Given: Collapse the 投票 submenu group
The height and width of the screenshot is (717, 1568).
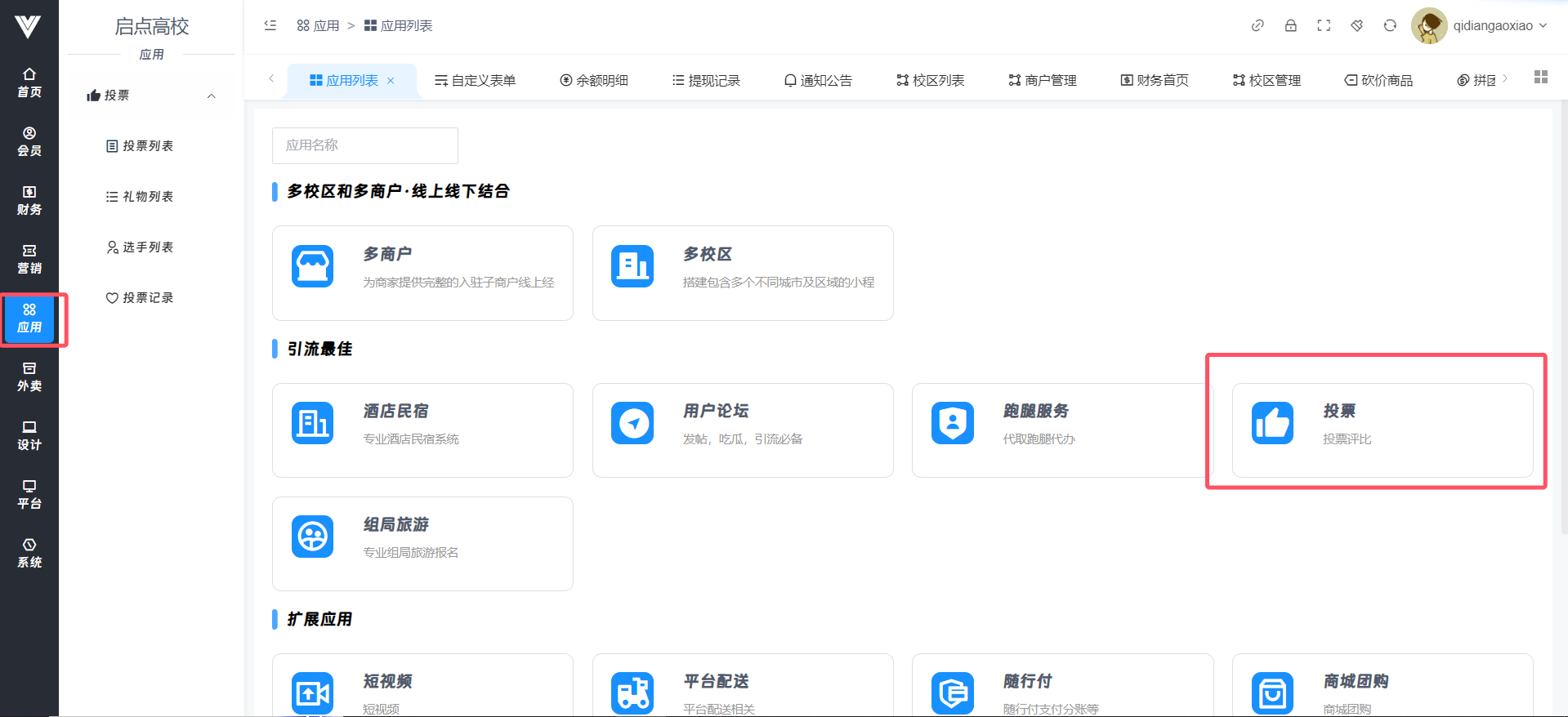Looking at the screenshot, I should coord(211,96).
